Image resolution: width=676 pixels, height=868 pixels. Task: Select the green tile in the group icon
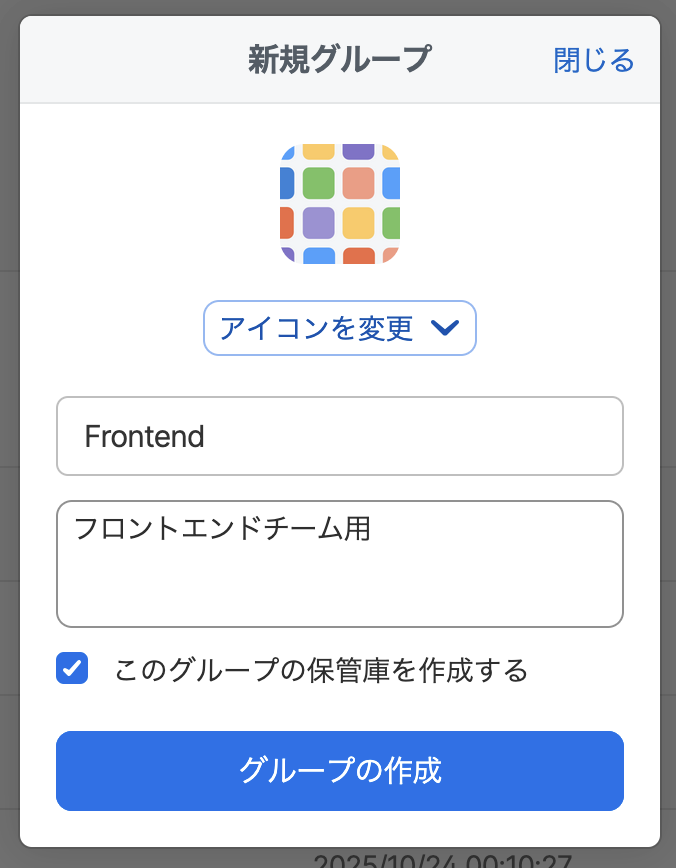319,183
